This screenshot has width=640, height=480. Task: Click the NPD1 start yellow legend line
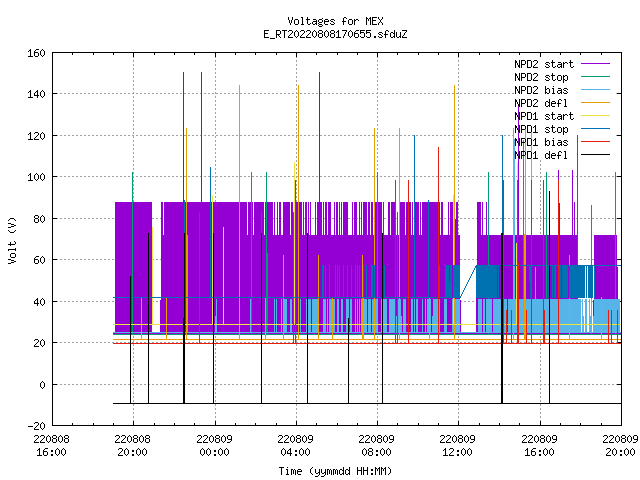tap(595, 116)
